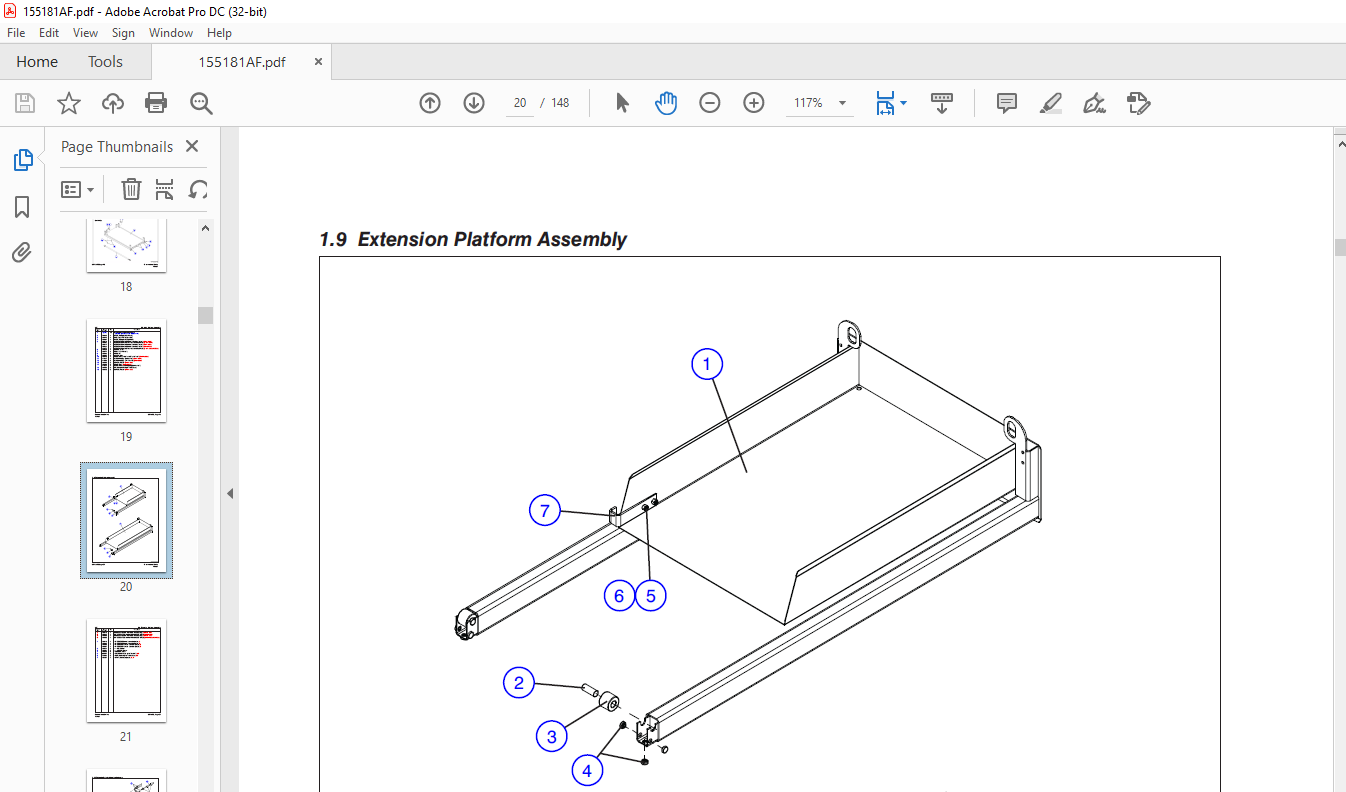This screenshot has height=792, width=1346.
Task: Close the Page Thumbnails panel
Action: click(192, 146)
